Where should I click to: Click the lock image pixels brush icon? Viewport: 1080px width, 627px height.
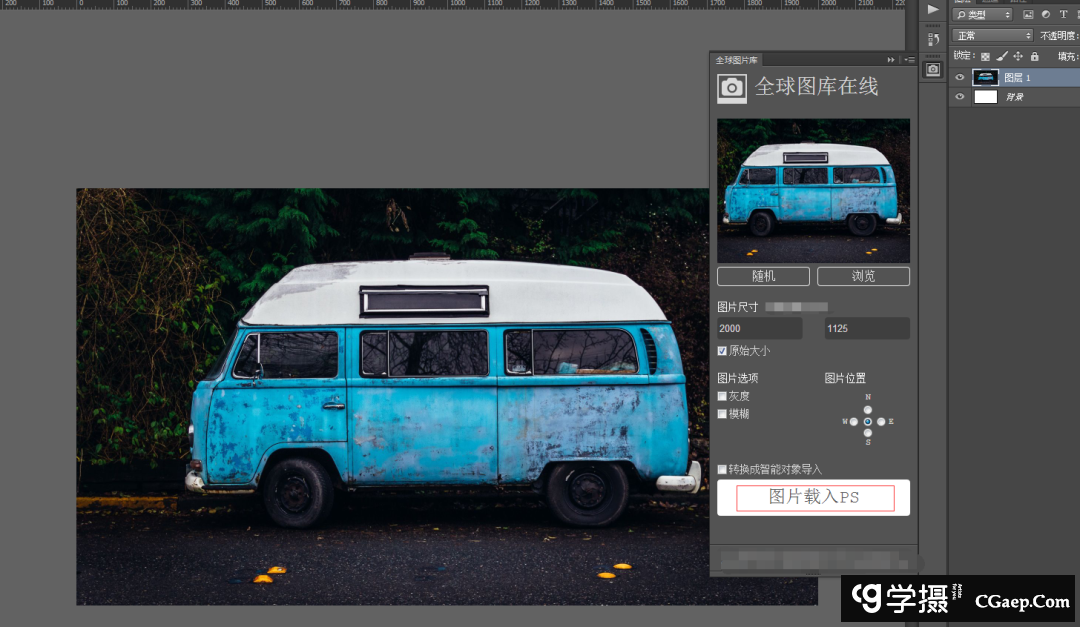click(x=1001, y=57)
